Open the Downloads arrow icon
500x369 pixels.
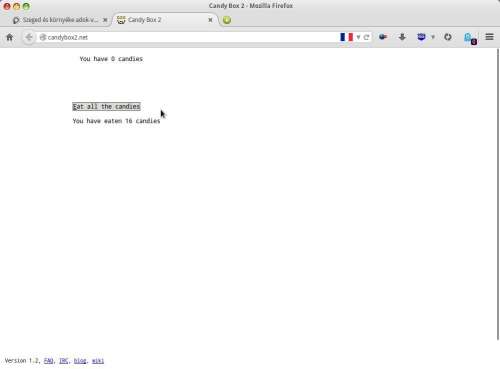point(402,37)
